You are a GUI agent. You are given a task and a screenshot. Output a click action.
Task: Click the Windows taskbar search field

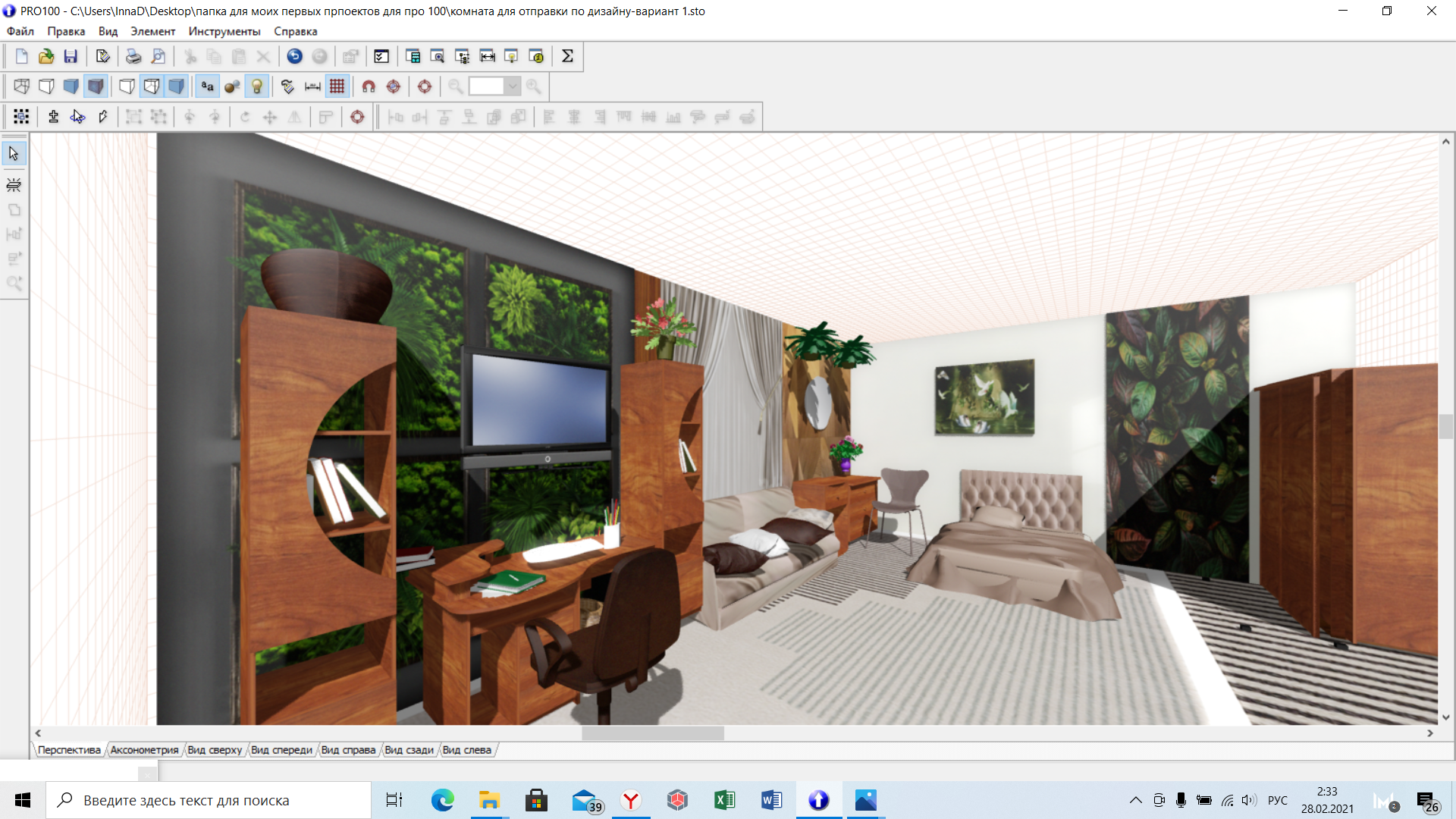click(209, 800)
